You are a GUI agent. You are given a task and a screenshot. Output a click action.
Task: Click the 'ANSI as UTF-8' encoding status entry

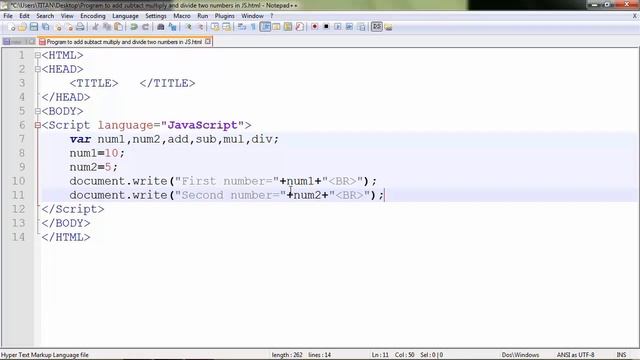(576, 355)
